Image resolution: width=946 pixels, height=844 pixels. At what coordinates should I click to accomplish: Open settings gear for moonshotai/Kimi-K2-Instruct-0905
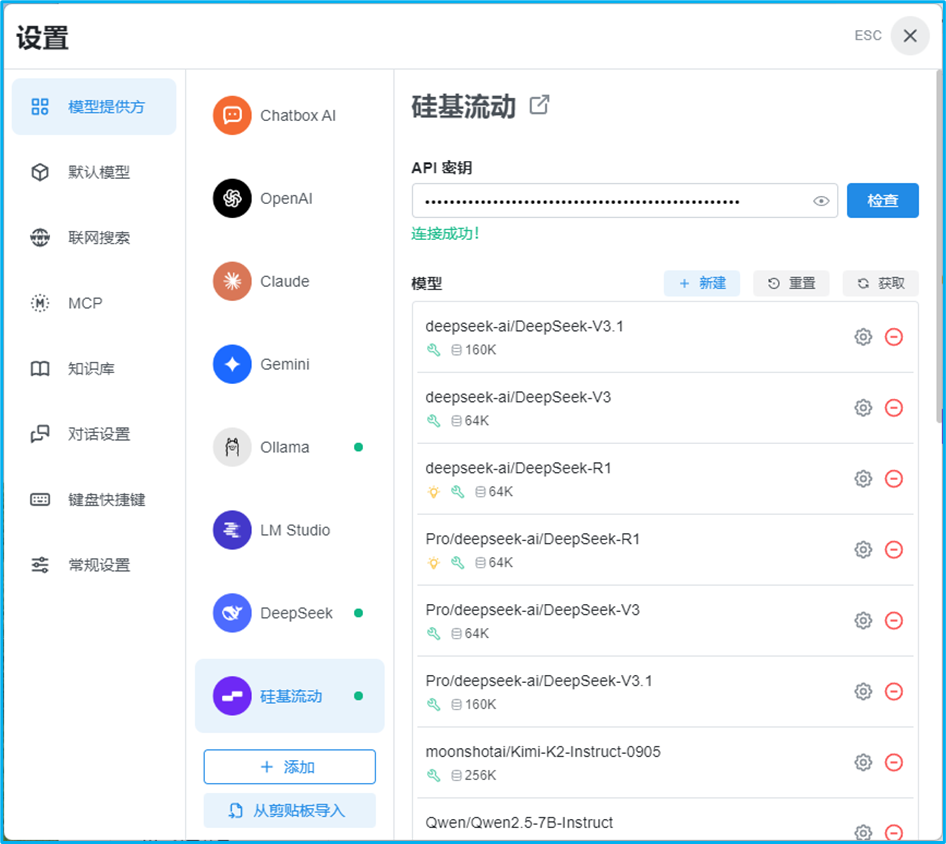(x=863, y=762)
